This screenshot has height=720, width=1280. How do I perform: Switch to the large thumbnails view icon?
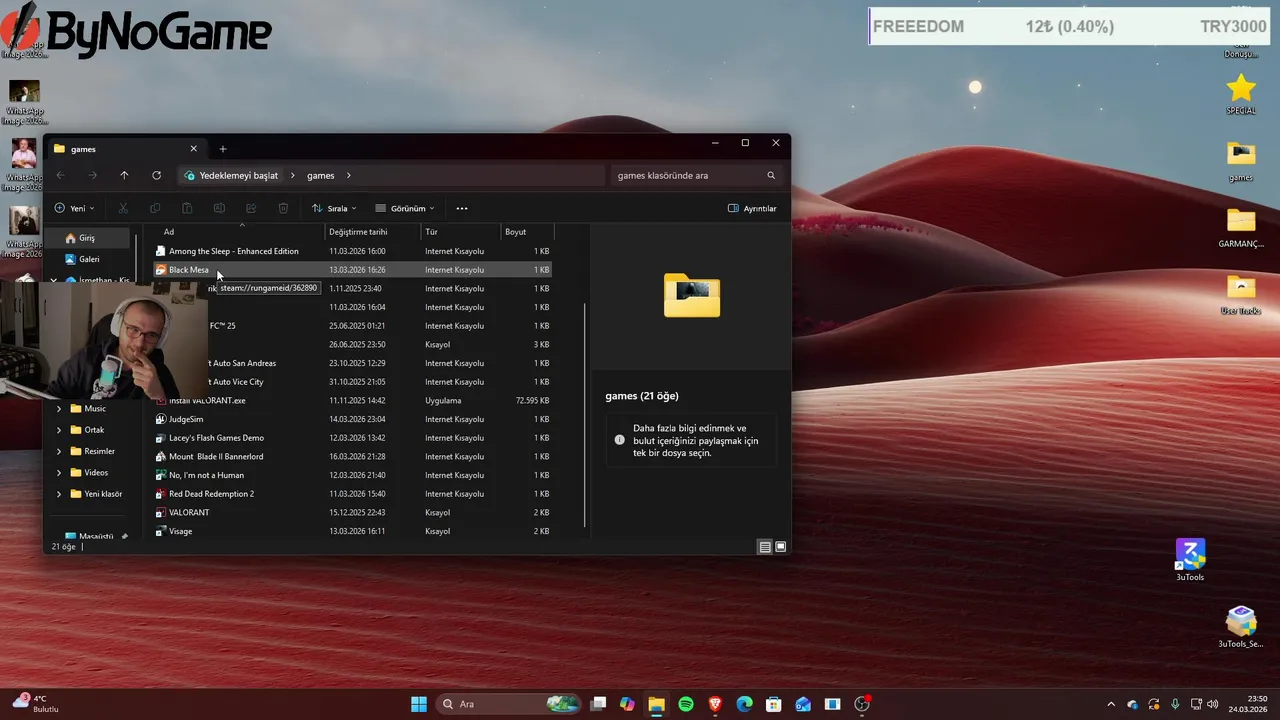point(781,547)
